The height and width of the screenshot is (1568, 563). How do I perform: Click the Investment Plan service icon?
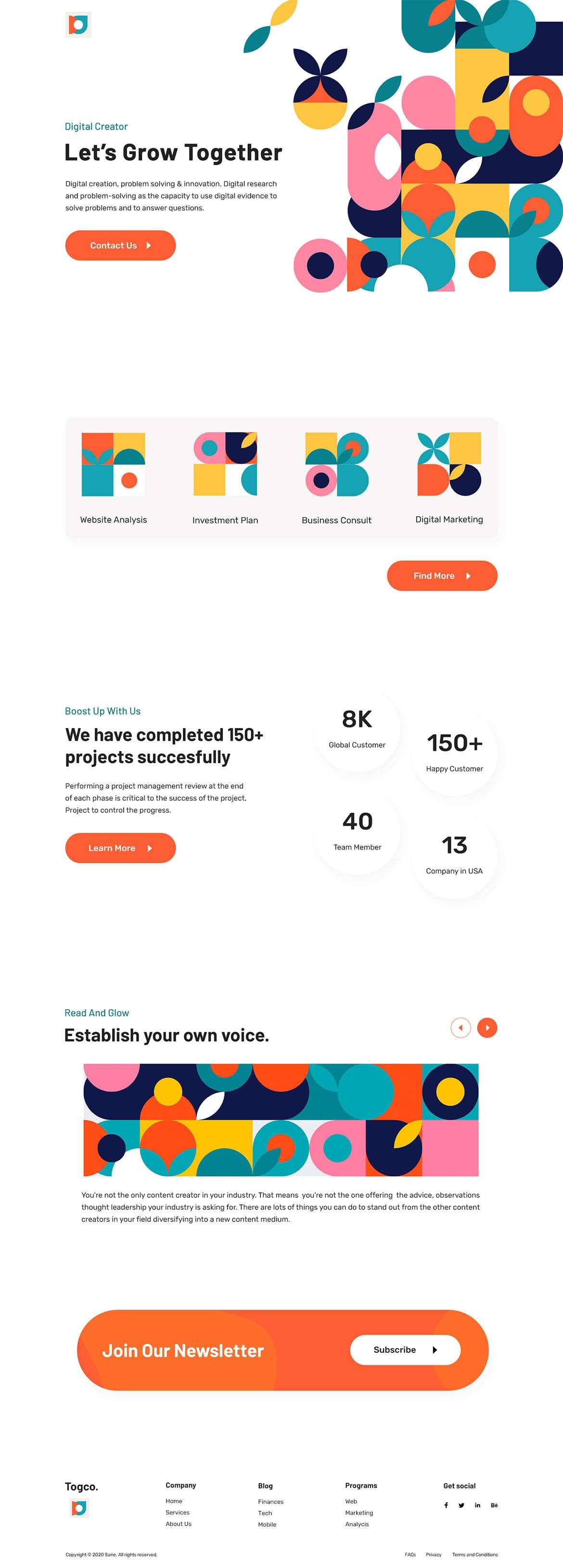tap(225, 465)
